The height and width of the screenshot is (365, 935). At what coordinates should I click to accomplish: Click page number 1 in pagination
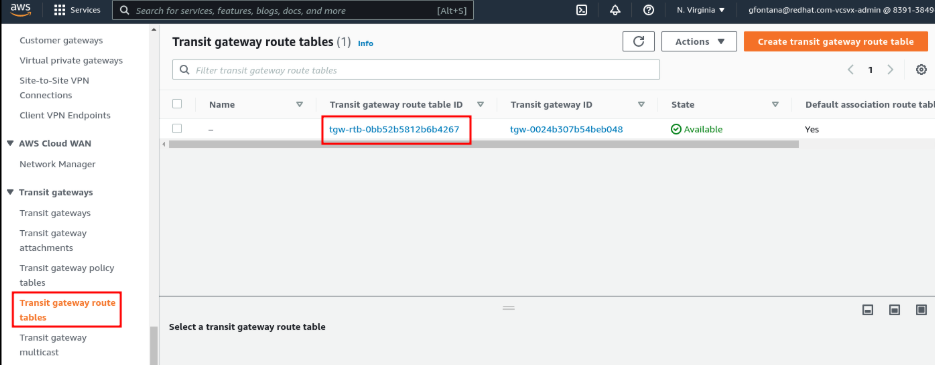(871, 70)
